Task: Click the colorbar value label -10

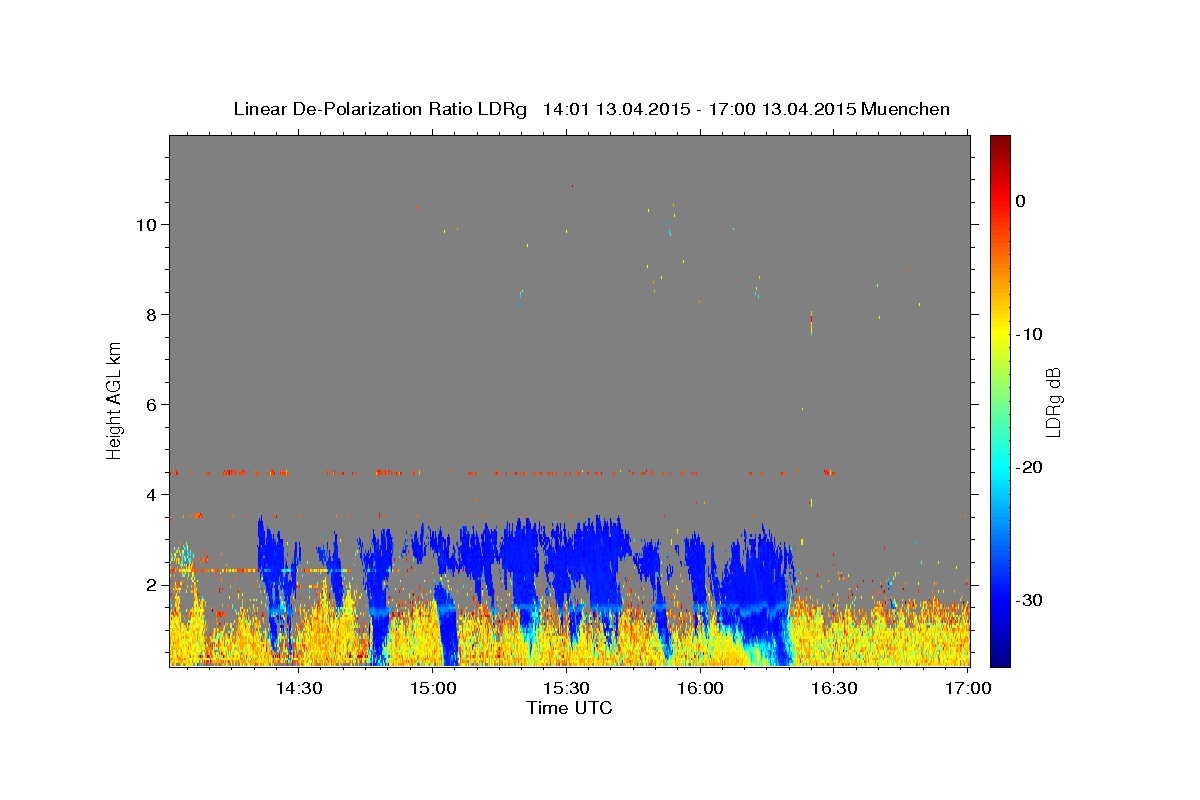Action: [1030, 334]
